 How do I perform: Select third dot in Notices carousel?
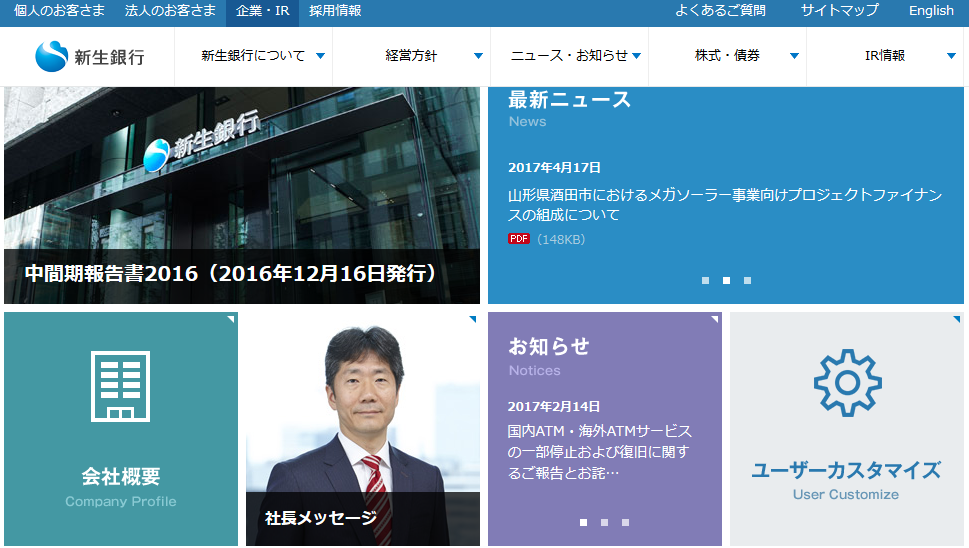(625, 523)
